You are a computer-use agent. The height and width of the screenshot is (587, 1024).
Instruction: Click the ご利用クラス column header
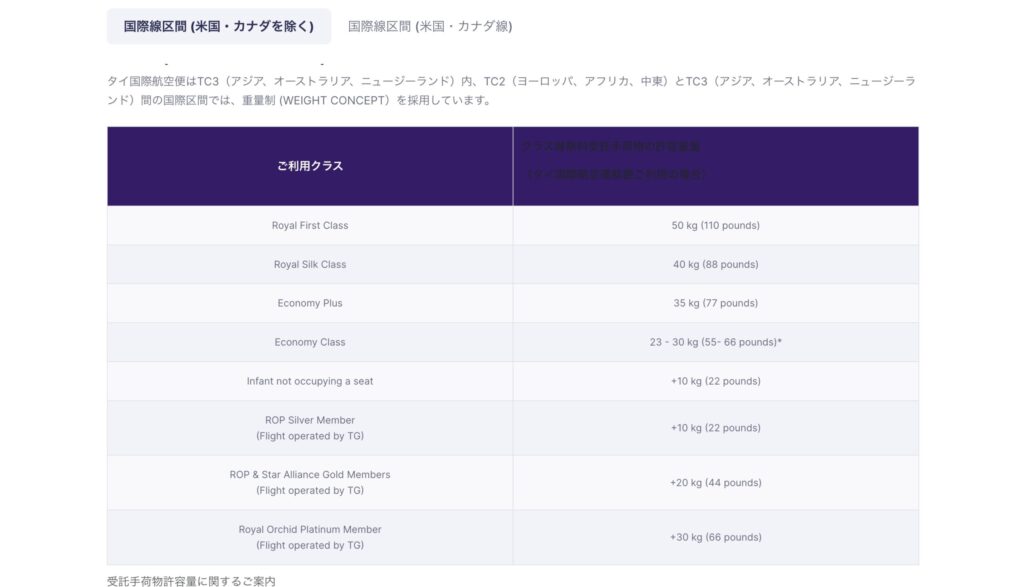pos(310,166)
